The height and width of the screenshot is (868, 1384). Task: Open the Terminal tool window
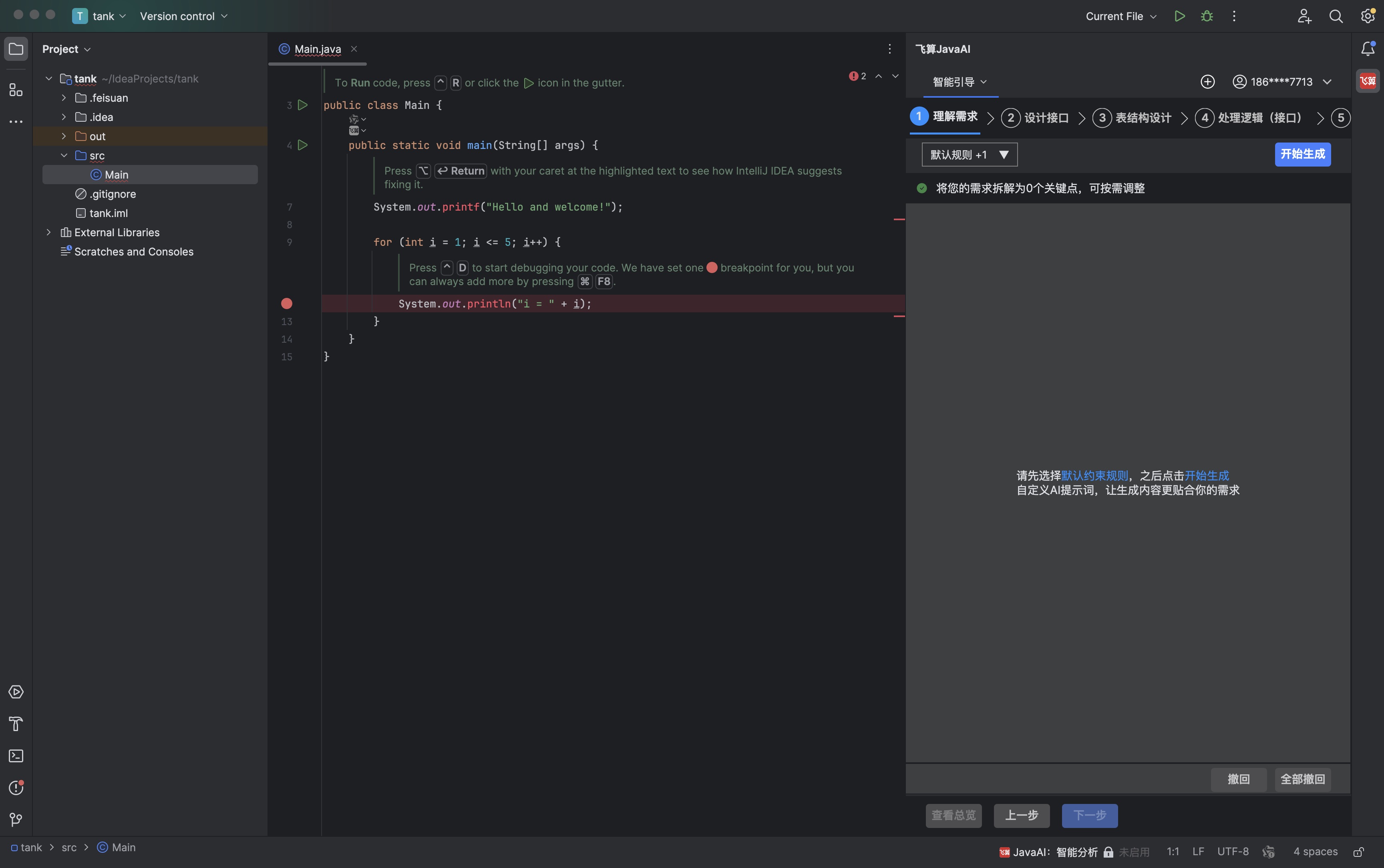coord(16,756)
